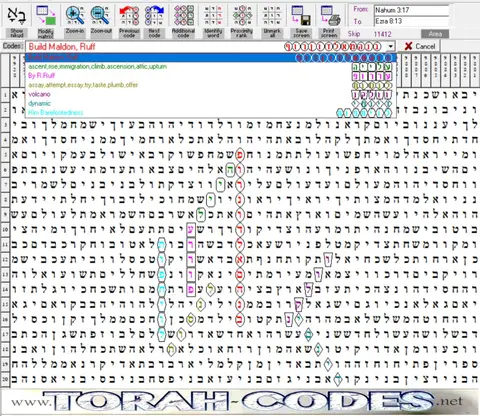
Task: Select highlighted 'Build Maldon, Ruff' list entry
Action: tap(211, 58)
